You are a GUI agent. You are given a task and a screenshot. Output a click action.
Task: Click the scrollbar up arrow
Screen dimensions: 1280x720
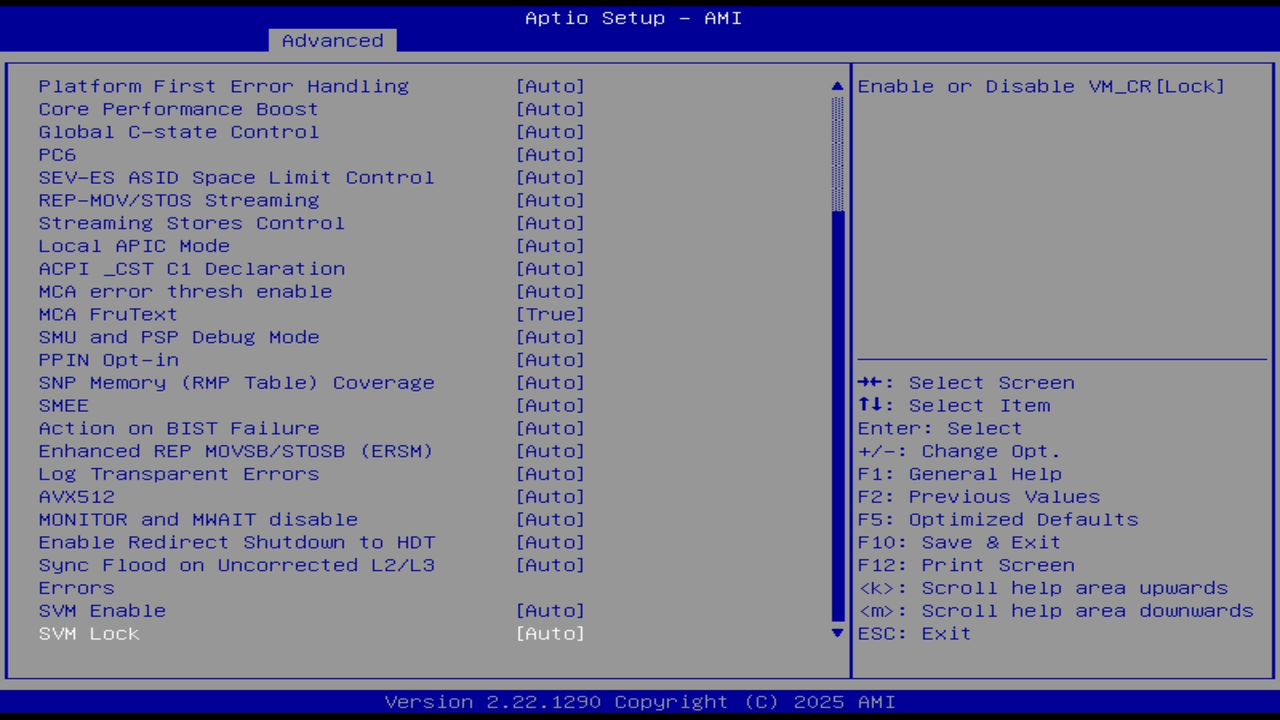pyautogui.click(x=836, y=86)
